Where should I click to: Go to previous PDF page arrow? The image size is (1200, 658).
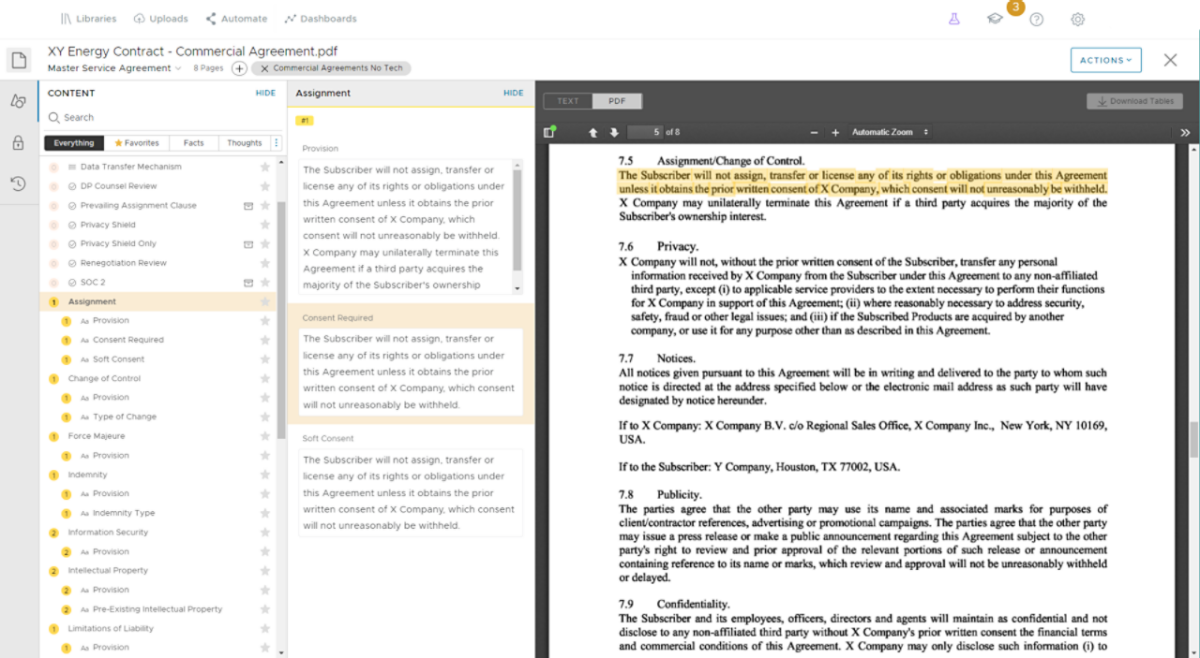[x=592, y=132]
